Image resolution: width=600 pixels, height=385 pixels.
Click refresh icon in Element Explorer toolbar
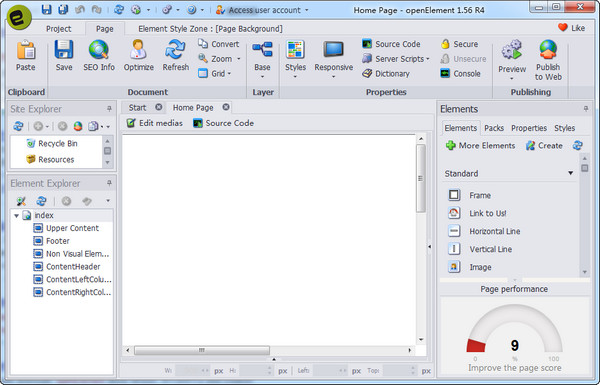click(41, 201)
